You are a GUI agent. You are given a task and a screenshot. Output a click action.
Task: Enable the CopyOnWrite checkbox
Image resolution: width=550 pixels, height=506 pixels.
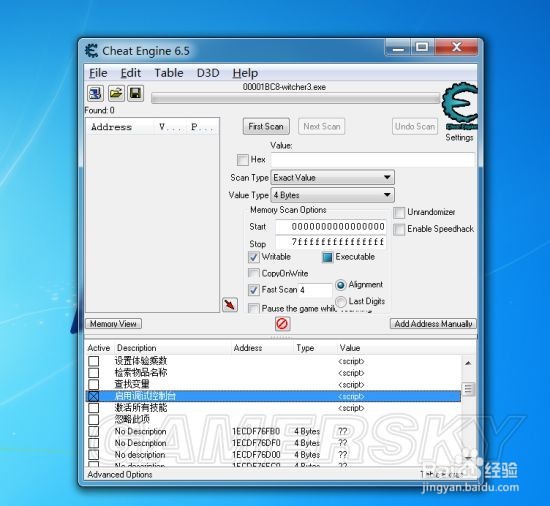pos(253,273)
